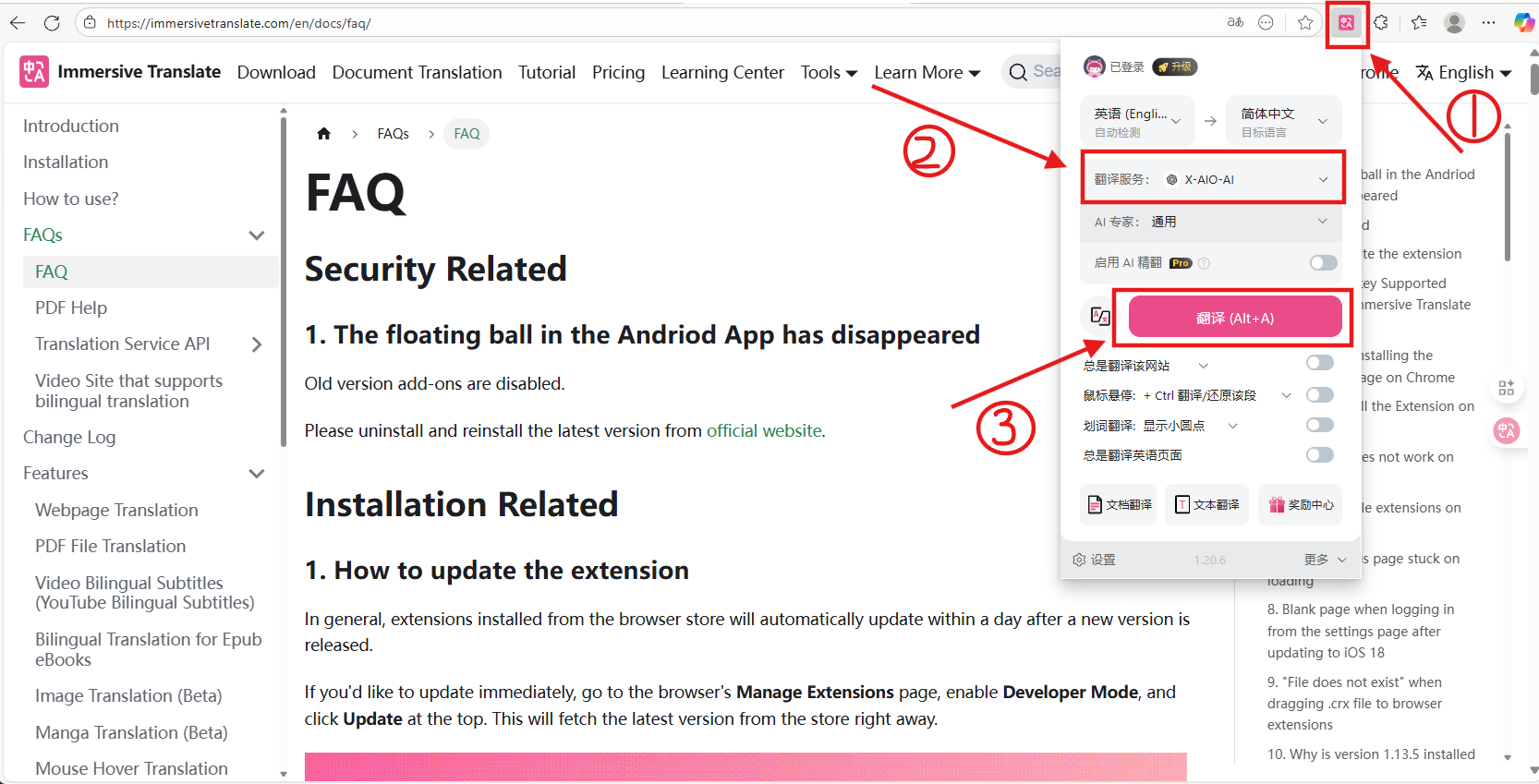Add this page to favorites (star)
1539x784 pixels.
click(x=1305, y=23)
